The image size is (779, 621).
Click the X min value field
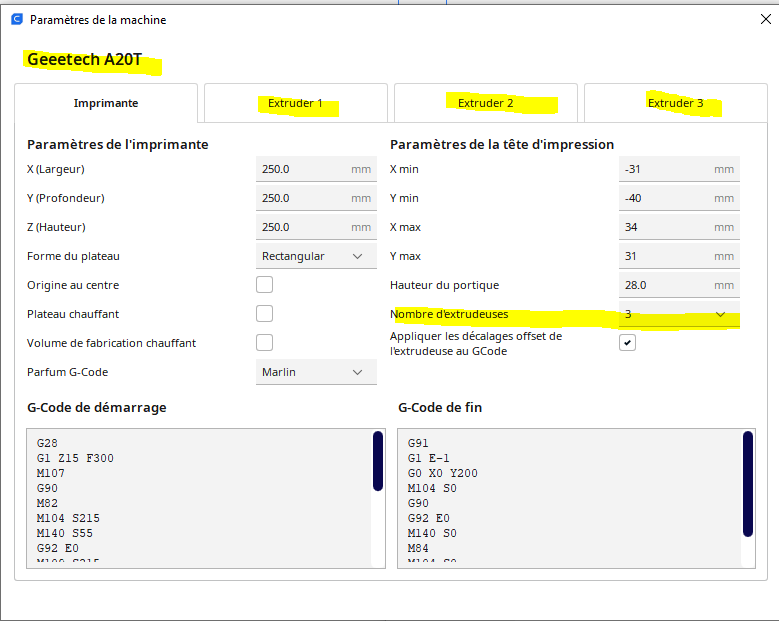pos(679,169)
